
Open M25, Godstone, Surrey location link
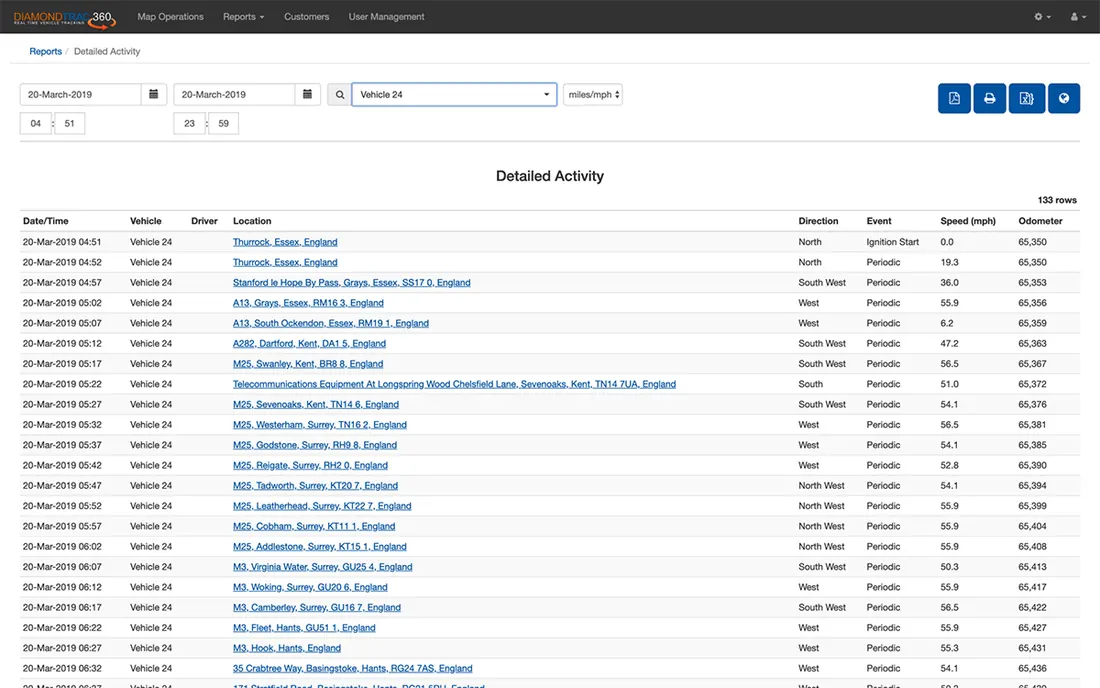[x=315, y=445]
